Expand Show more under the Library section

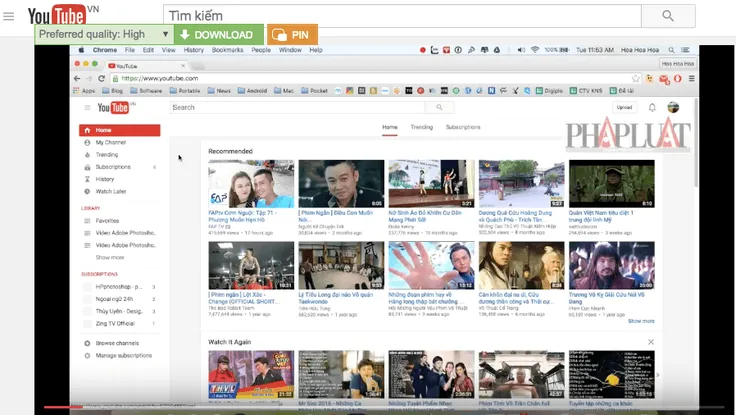(110, 257)
